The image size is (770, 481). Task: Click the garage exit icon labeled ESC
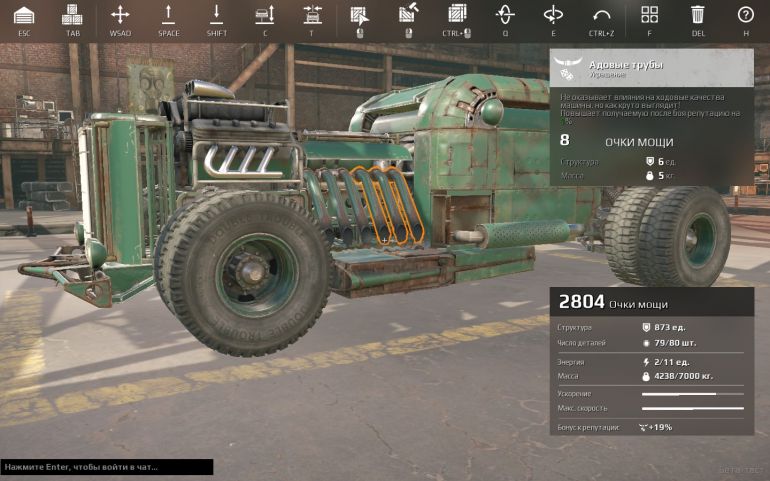(x=24, y=15)
